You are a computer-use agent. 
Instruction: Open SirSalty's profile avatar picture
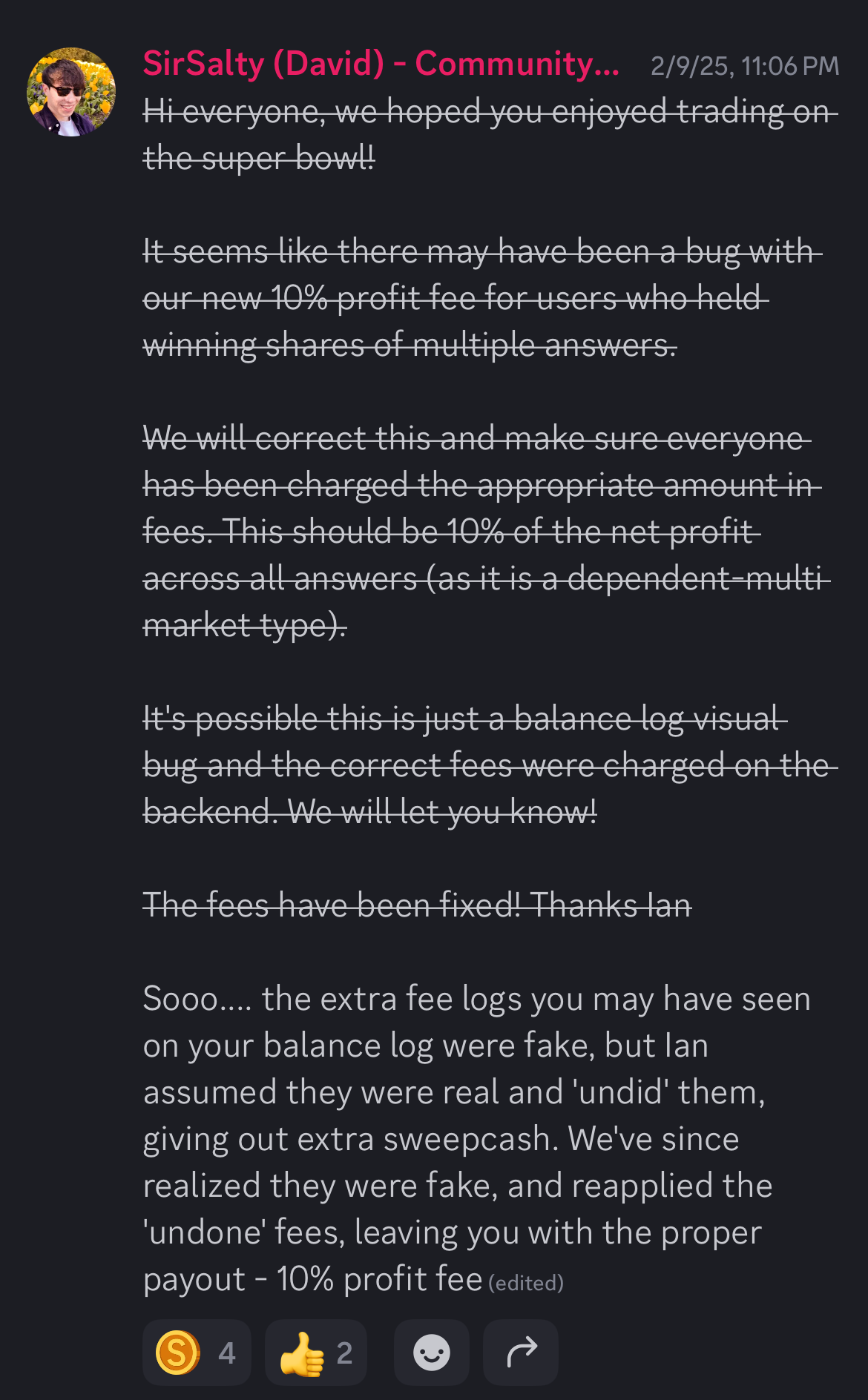click(x=71, y=92)
